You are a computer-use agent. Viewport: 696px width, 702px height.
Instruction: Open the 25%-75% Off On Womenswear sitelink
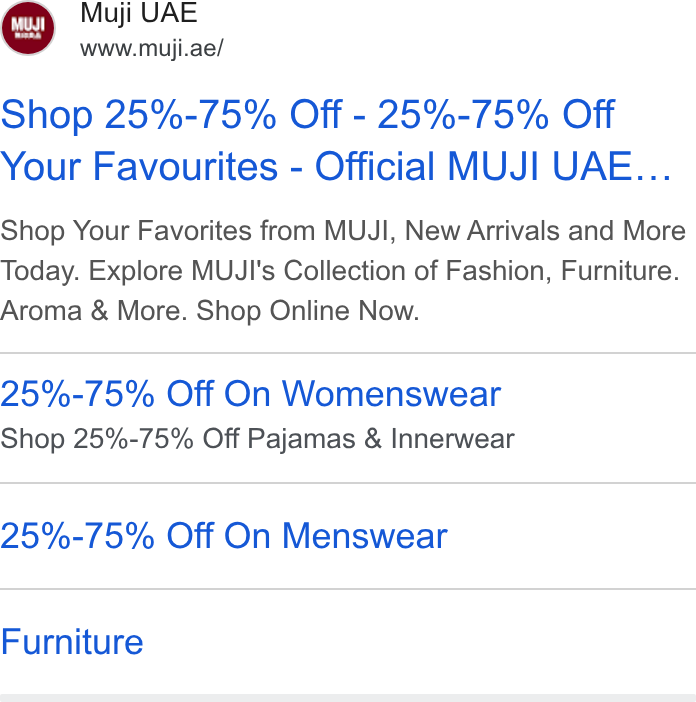click(251, 394)
